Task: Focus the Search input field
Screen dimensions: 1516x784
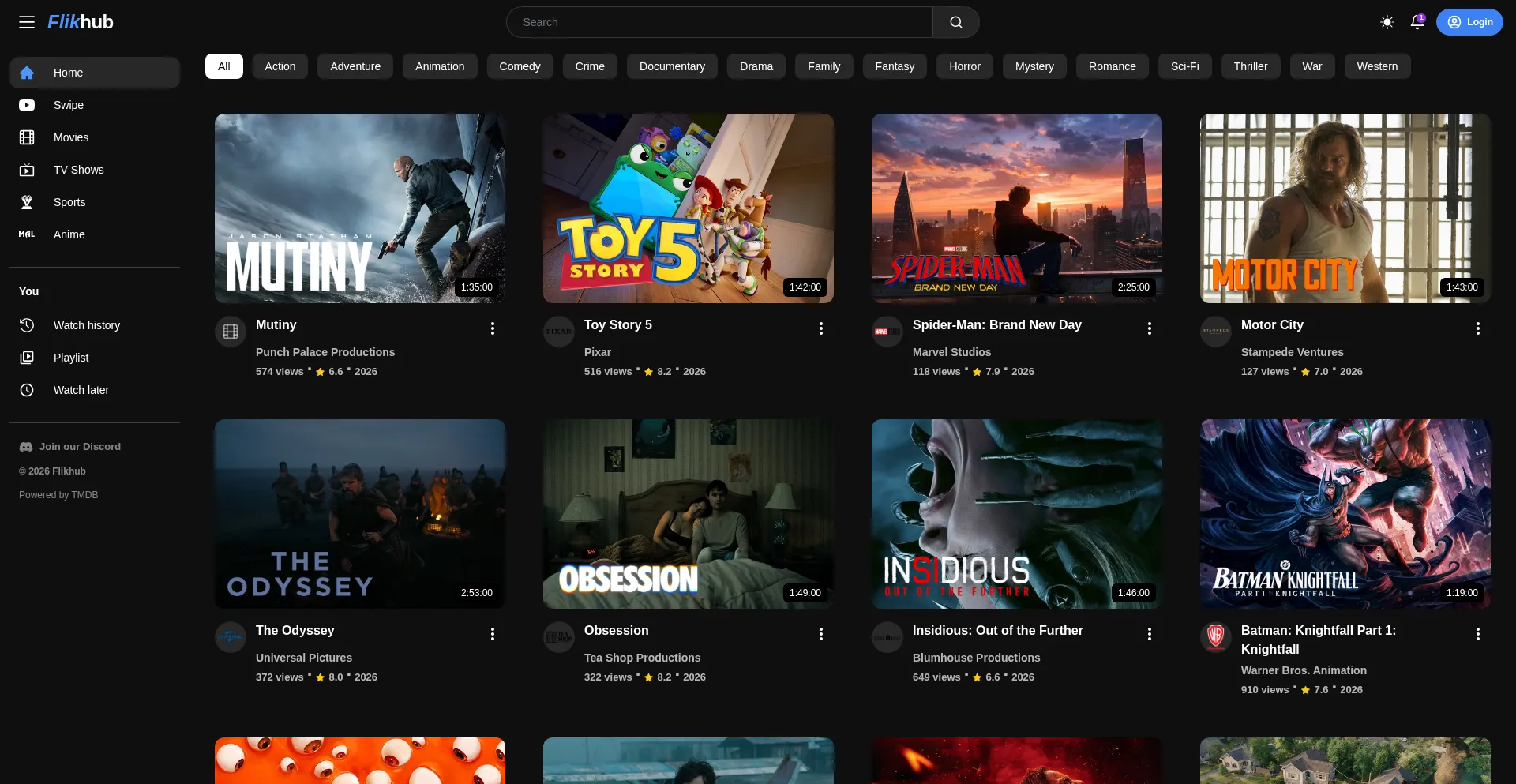Action: (x=720, y=22)
